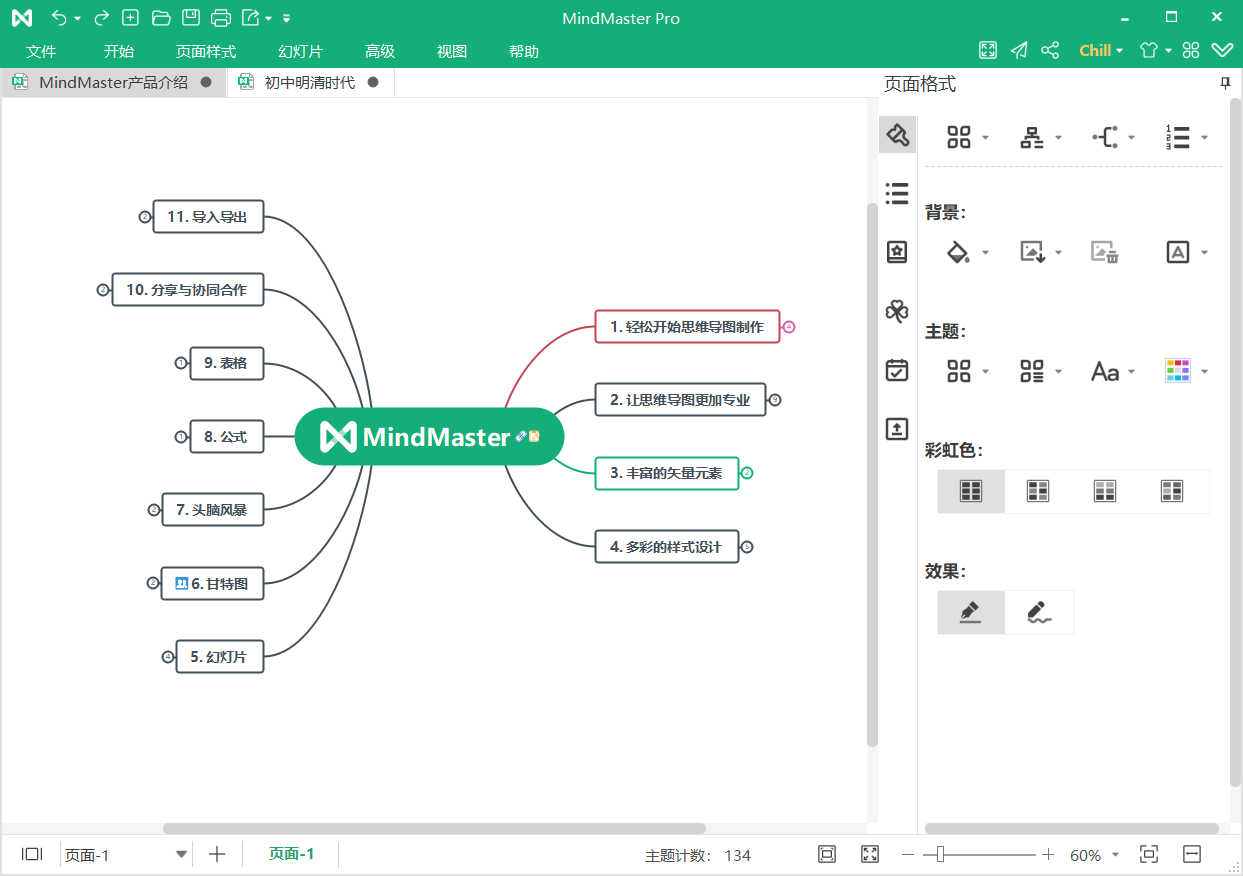This screenshot has height=876, width=1243.
Task: Open a file with the folder icon
Action: 160,18
